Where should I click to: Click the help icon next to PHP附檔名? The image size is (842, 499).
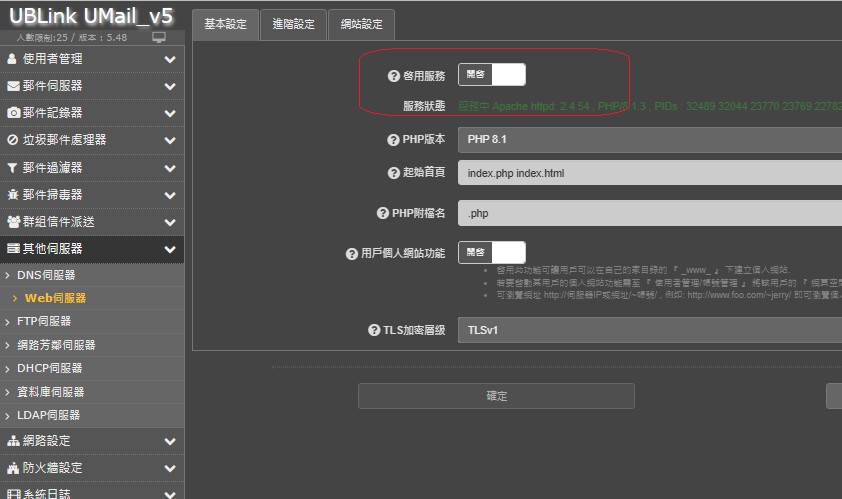(383, 213)
